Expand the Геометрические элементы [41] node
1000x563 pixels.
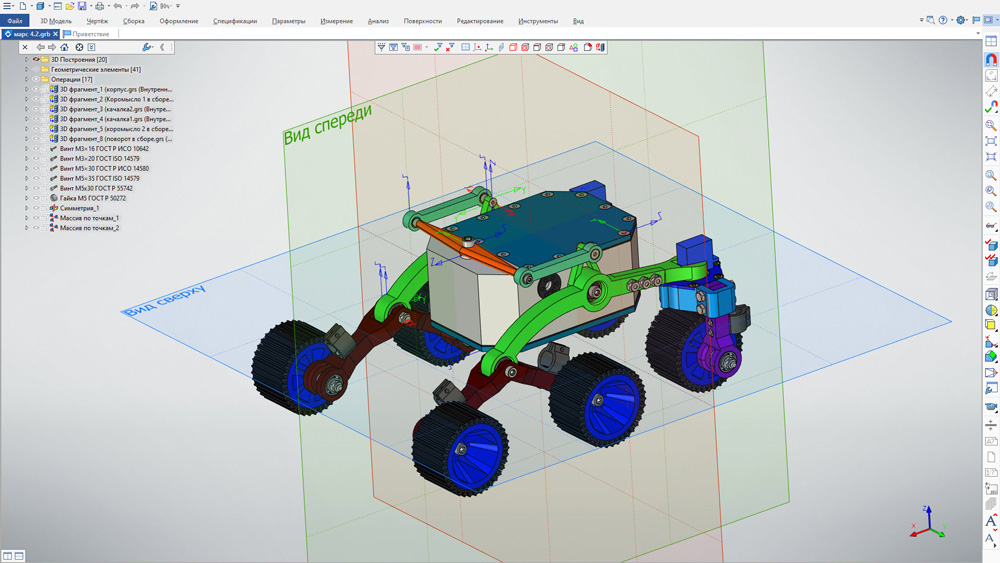[x=26, y=69]
